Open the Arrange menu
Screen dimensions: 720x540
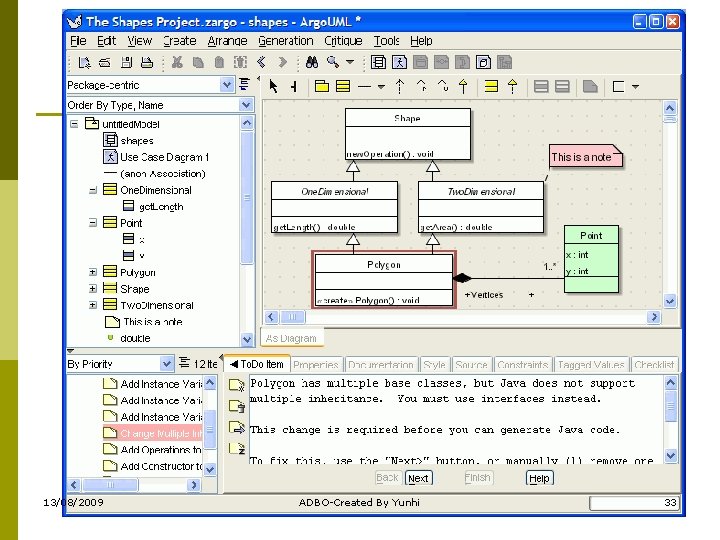pyautogui.click(x=227, y=41)
